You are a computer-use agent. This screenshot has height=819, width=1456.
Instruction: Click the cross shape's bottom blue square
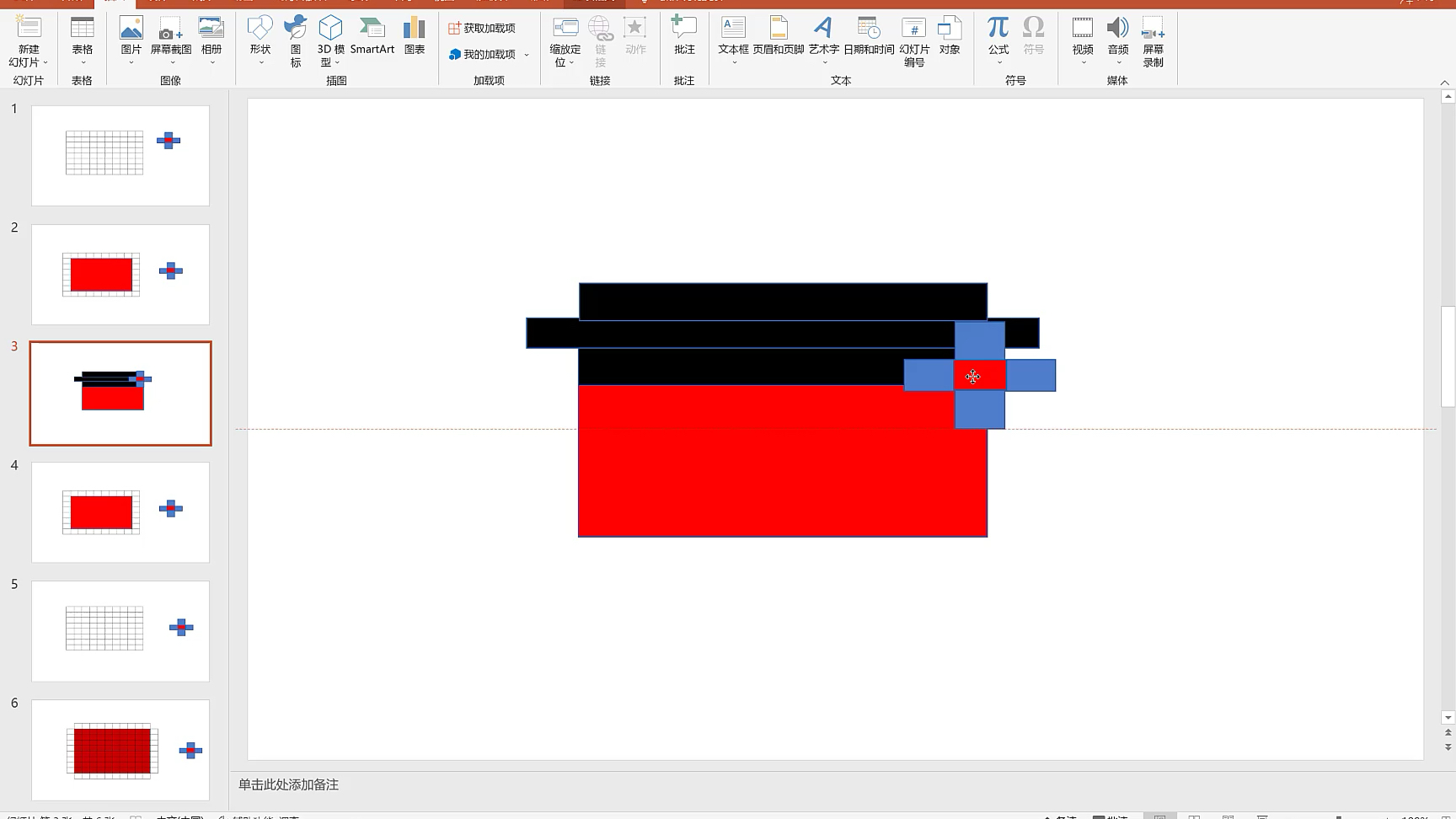(x=980, y=409)
